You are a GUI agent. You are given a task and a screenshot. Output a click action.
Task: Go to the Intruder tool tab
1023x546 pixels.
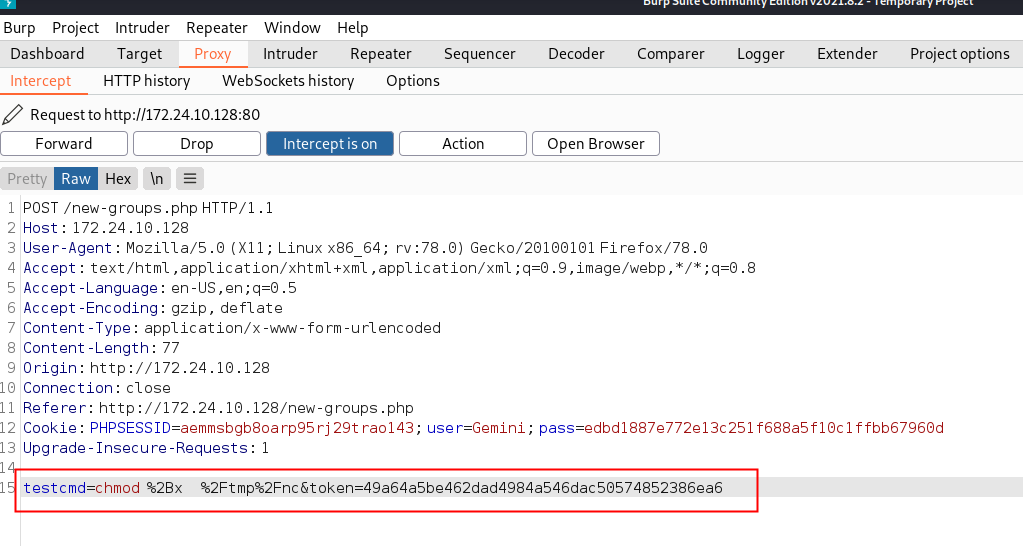(x=290, y=54)
